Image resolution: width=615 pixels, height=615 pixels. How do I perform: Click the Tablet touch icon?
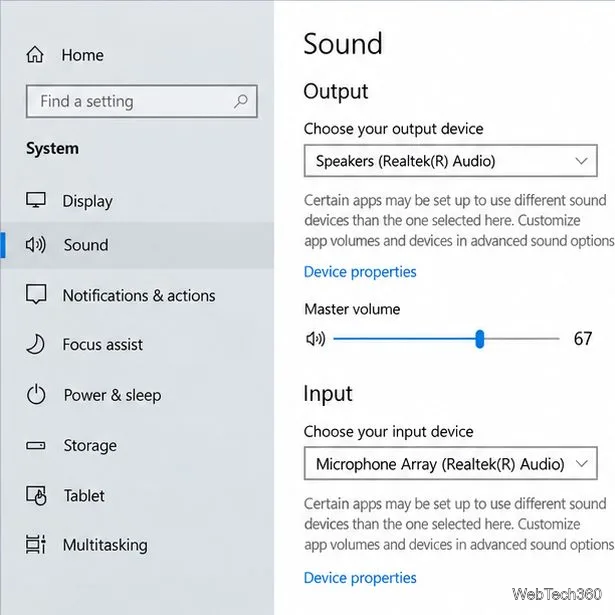pyautogui.click(x=36, y=495)
